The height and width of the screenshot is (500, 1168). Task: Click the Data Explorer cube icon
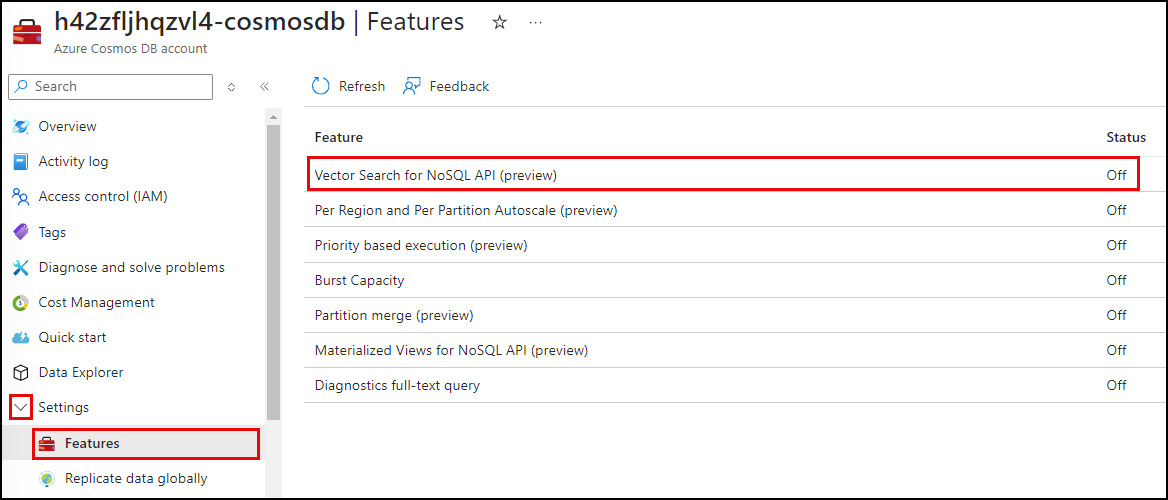[21, 373]
